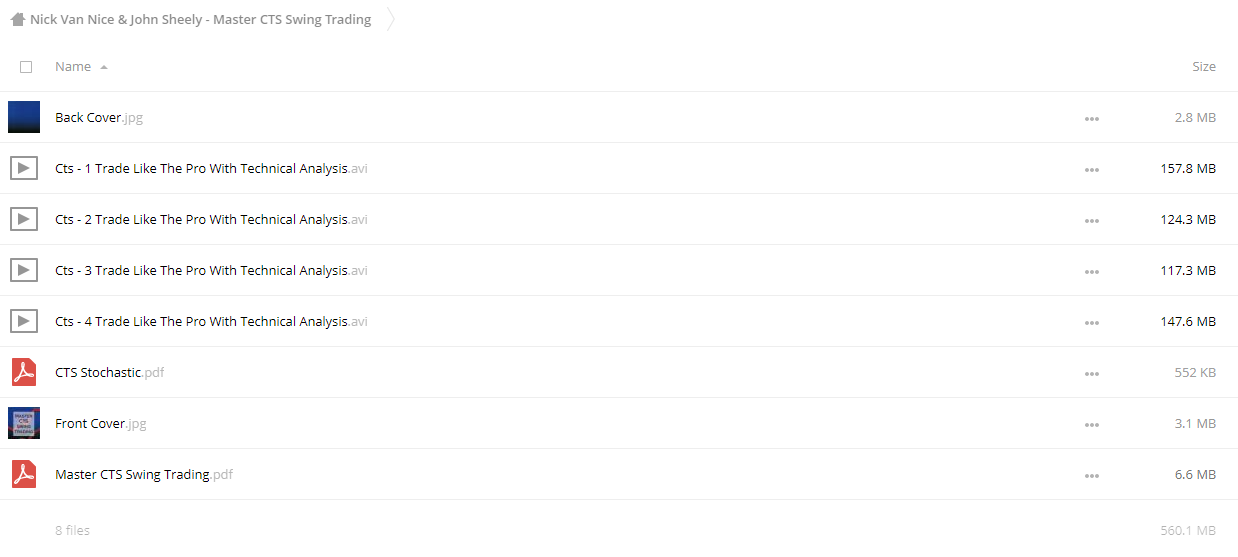Toggle the select all files checkbox

click(26, 67)
